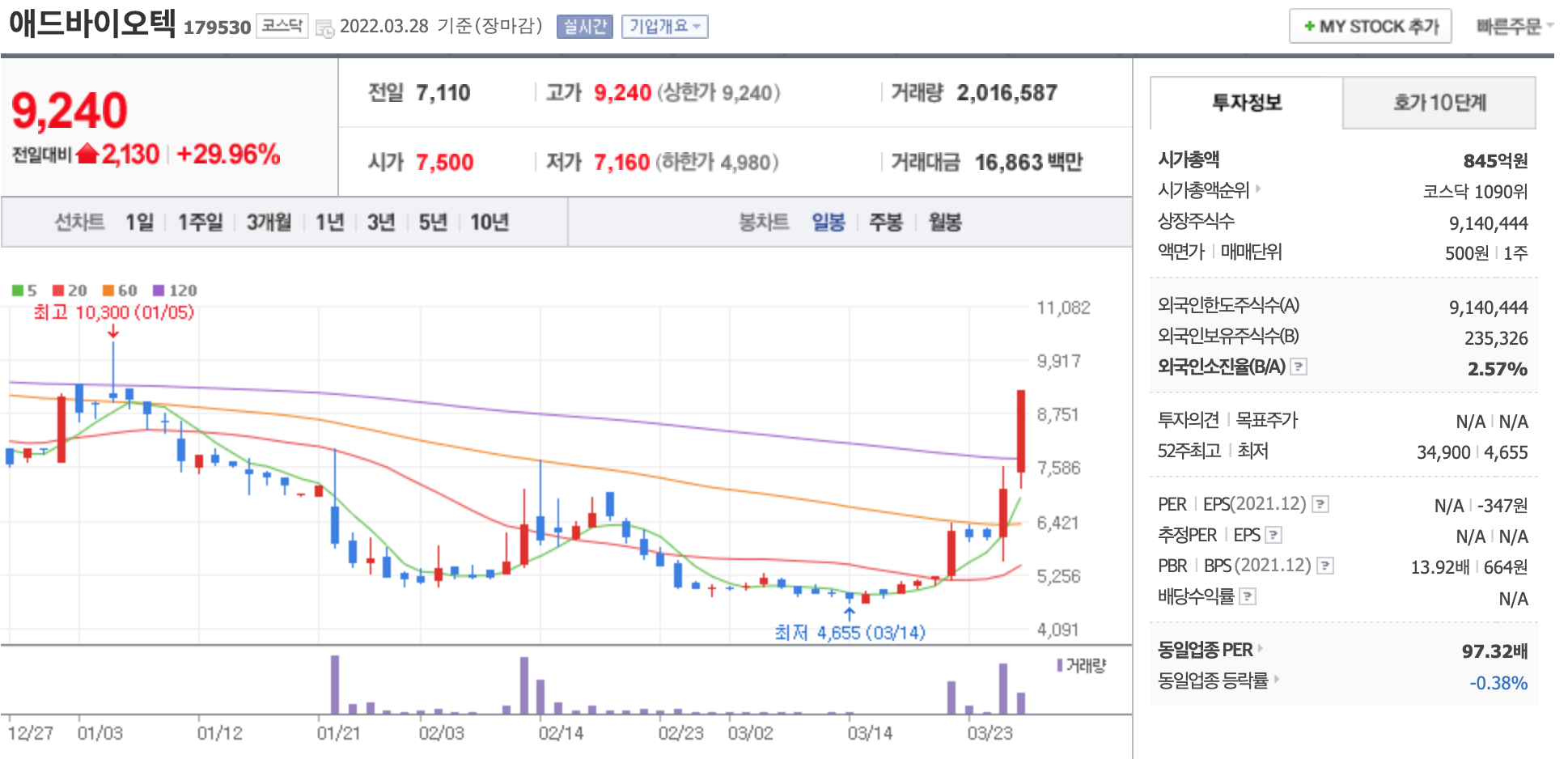
Task: Click the 코스닥 market badge
Action: [282, 26]
